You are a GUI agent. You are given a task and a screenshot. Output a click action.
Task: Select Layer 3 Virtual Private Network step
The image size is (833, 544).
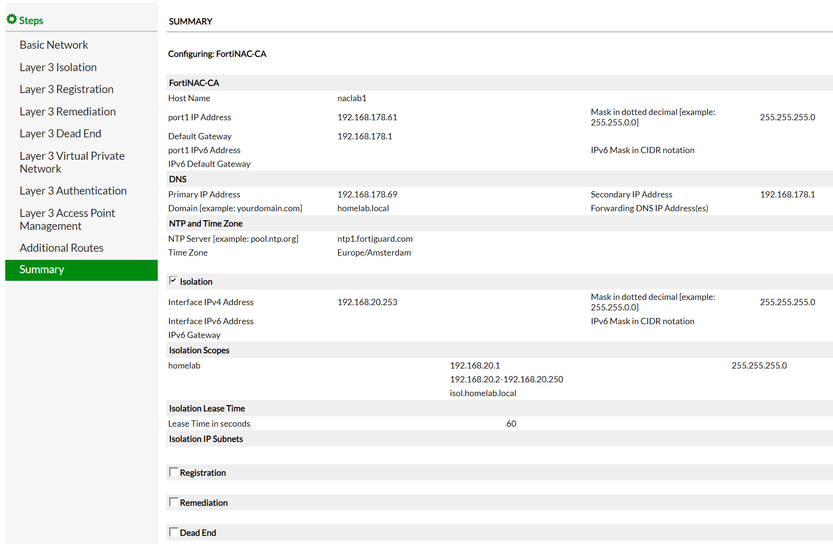coord(72,162)
